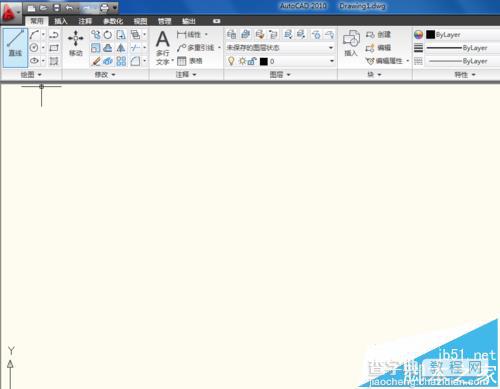500x389 pixels.
Task: Activate the Move (移动) tool
Action: [x=76, y=43]
